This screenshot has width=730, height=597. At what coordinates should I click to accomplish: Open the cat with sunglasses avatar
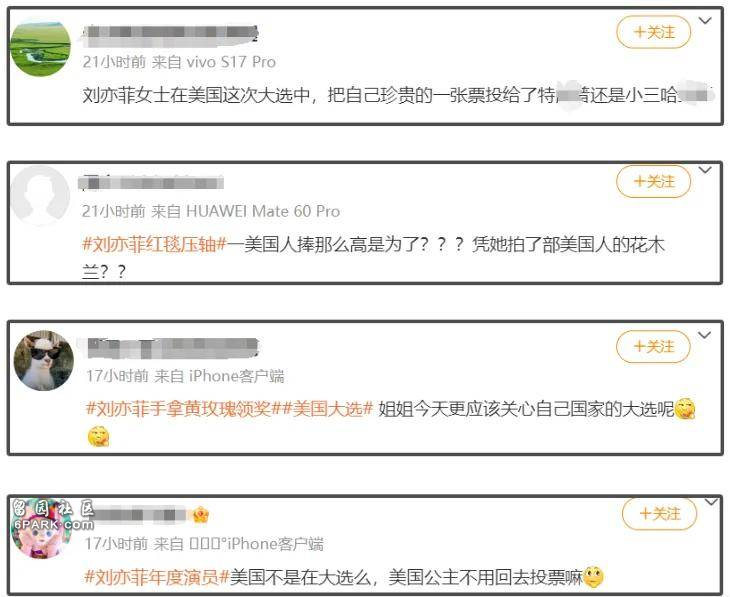(44, 360)
